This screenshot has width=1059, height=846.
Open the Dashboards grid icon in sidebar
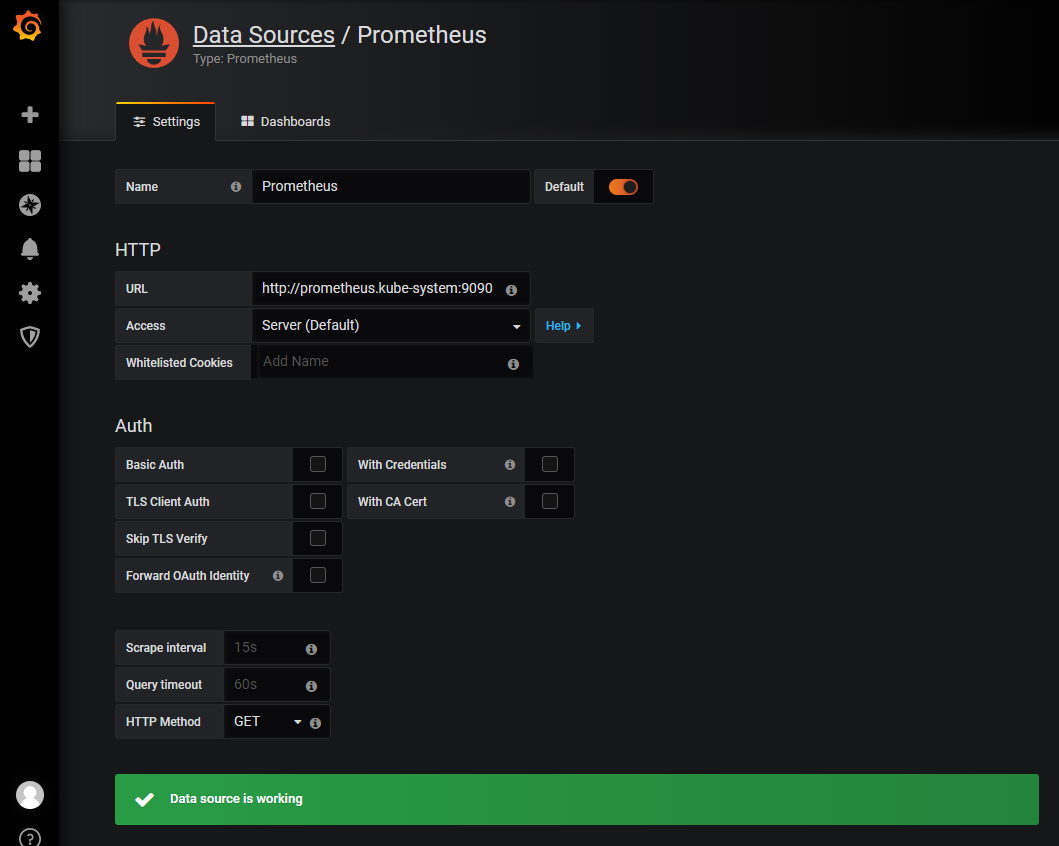pos(30,161)
